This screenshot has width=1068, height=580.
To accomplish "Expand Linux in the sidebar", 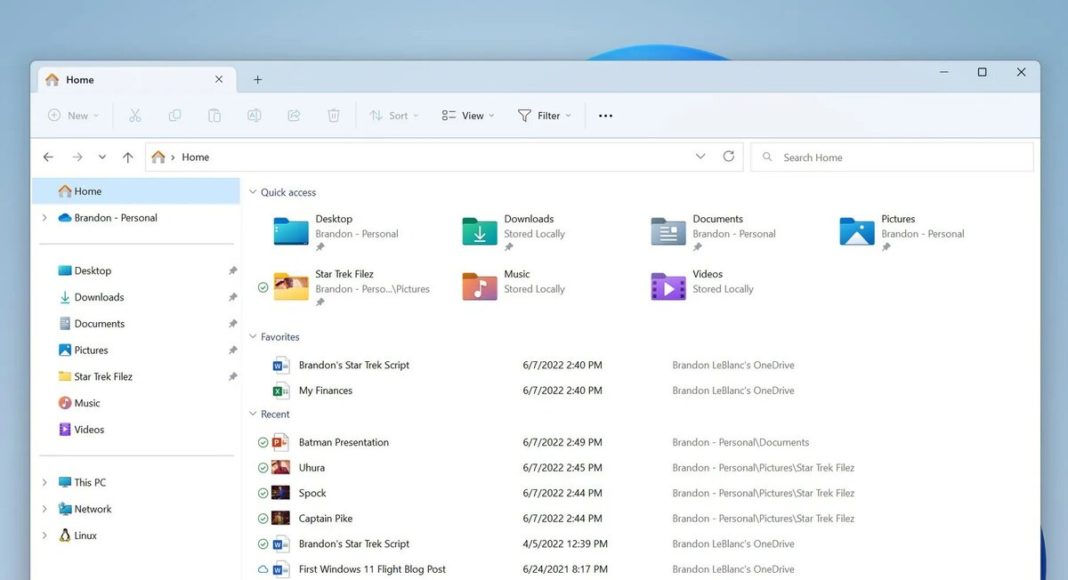I will coord(45,536).
